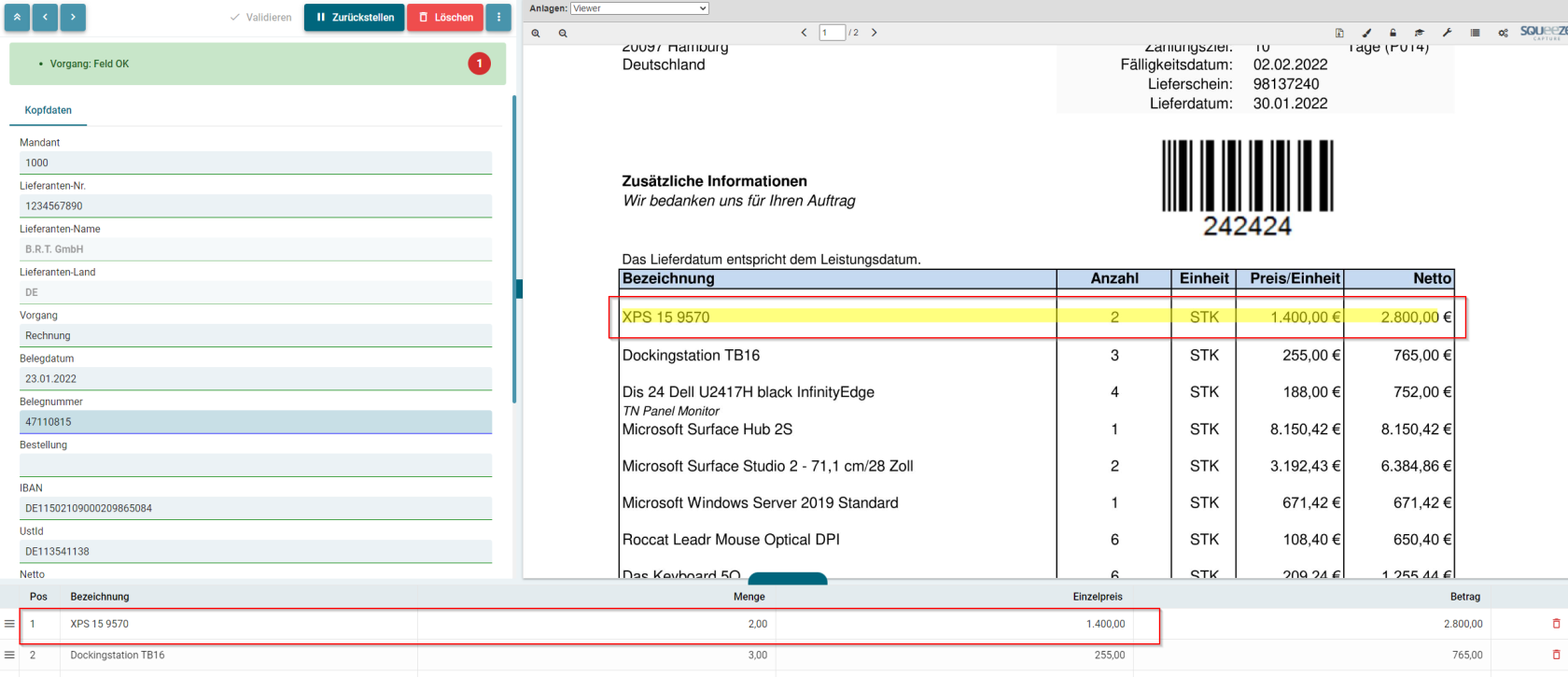Click the red Löschen button

click(445, 17)
